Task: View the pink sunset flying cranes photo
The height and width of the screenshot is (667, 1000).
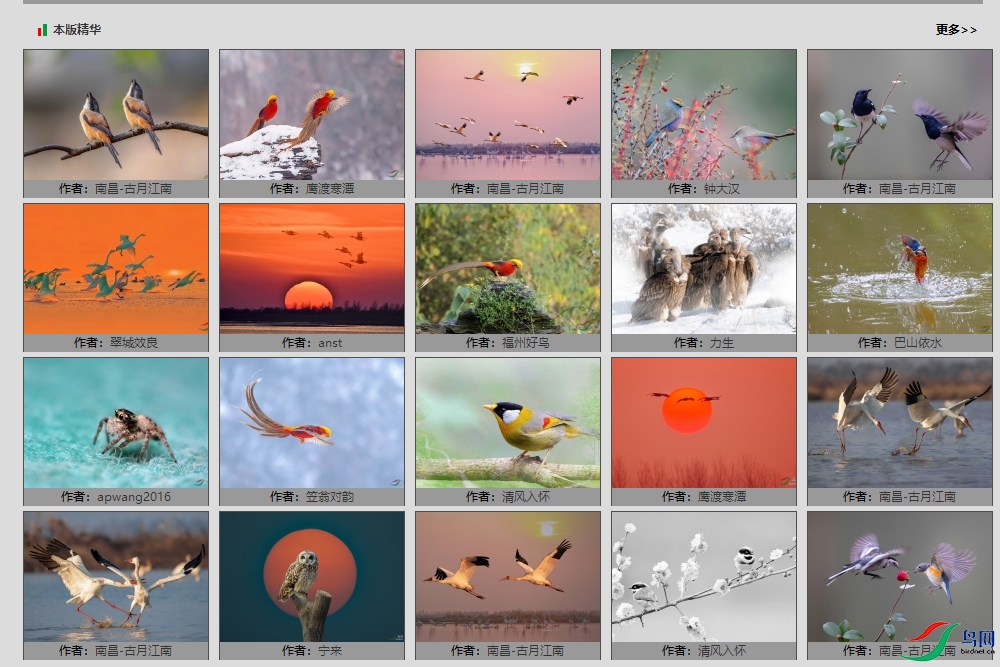Action: (x=508, y=115)
